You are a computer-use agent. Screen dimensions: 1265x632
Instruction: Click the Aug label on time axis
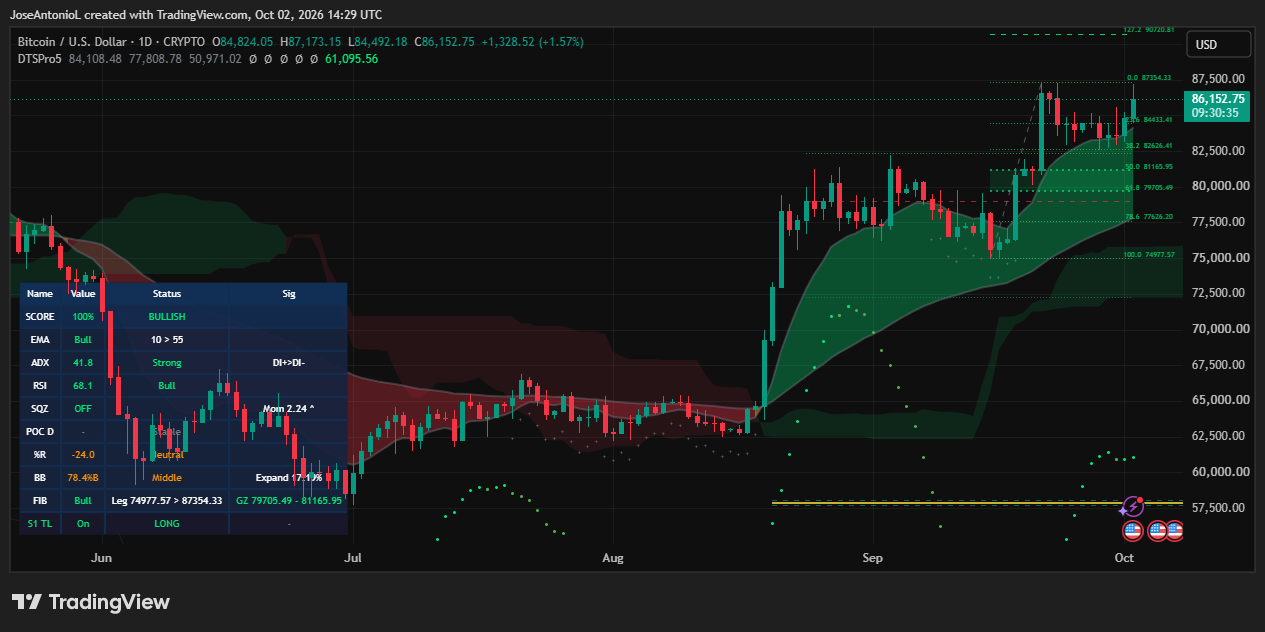[x=613, y=558]
